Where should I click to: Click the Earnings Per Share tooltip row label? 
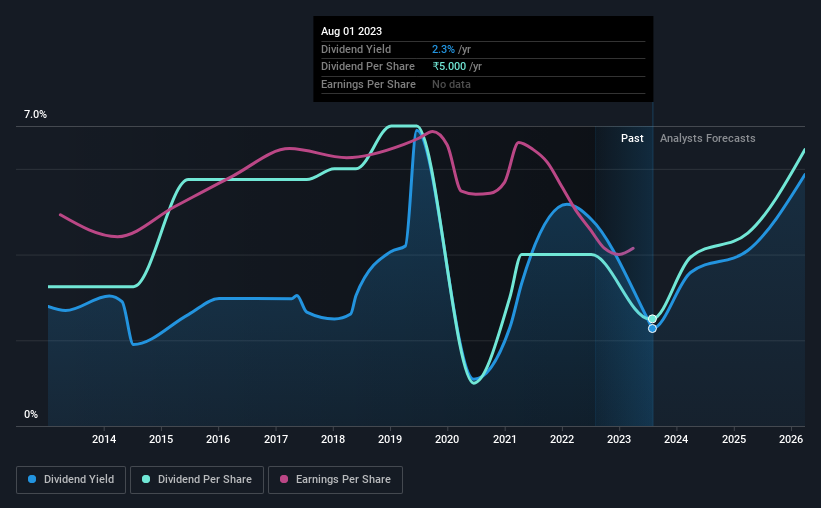pos(368,84)
